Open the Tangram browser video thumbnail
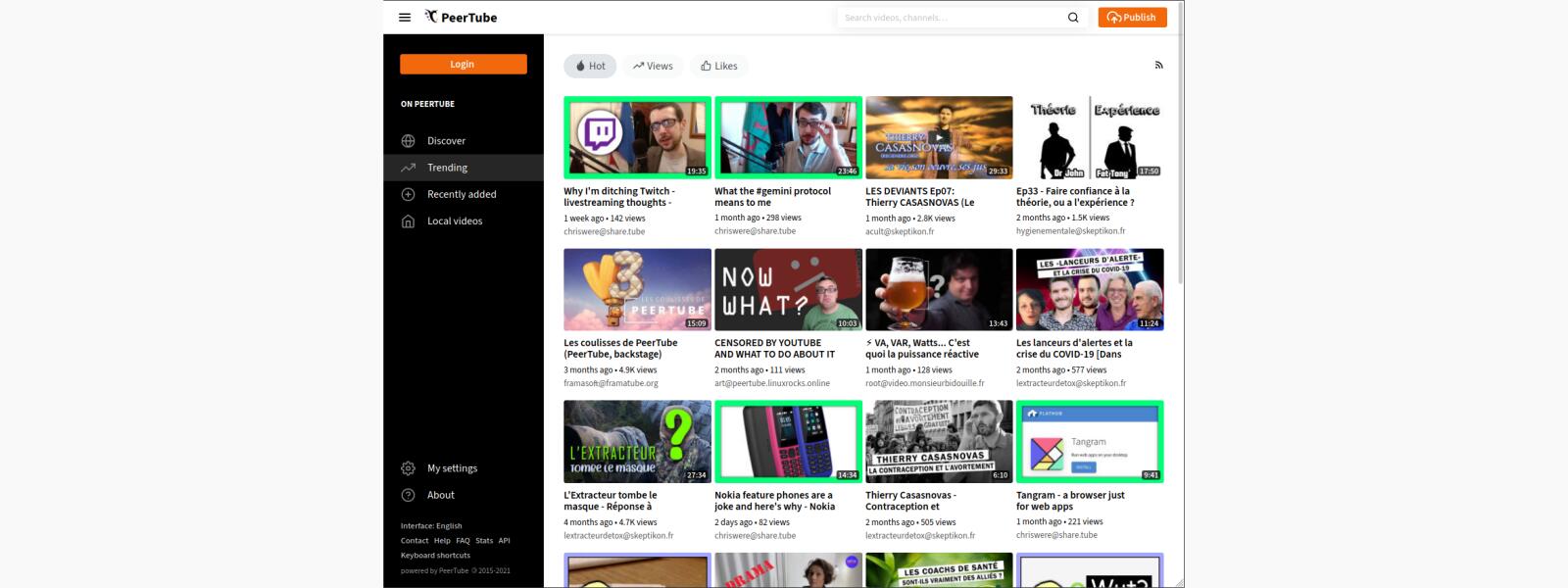 [x=1090, y=441]
